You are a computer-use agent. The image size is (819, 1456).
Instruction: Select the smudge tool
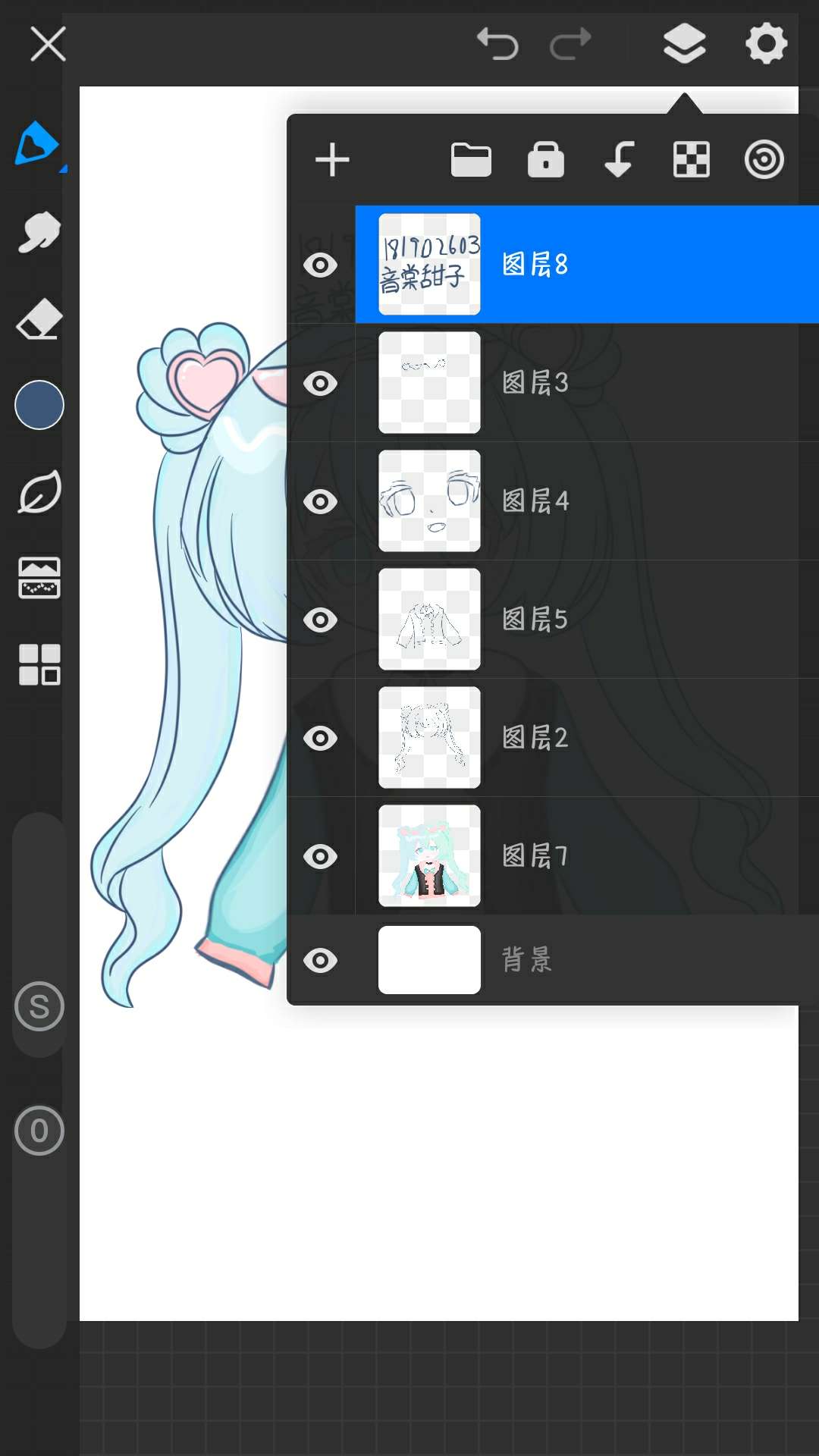39,232
